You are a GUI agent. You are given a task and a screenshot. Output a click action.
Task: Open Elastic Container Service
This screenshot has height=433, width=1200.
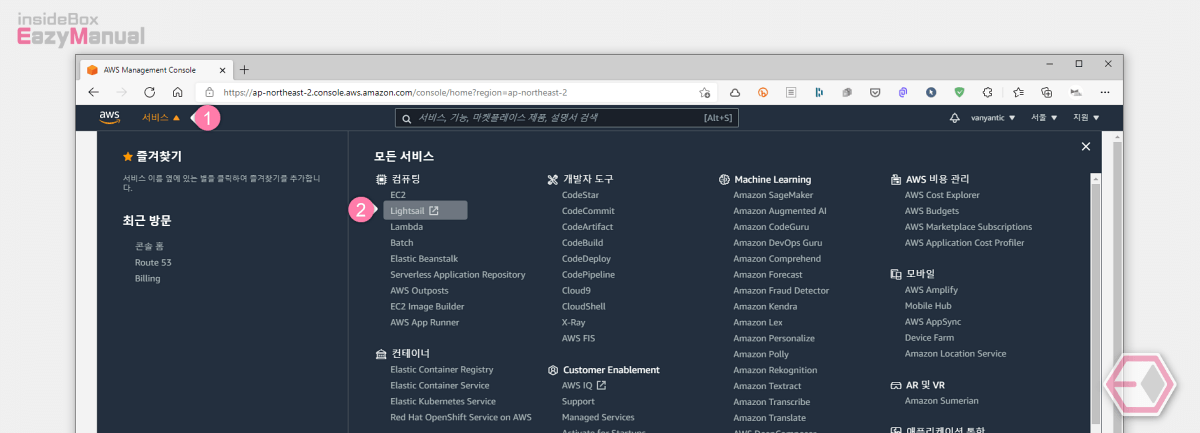coord(440,386)
